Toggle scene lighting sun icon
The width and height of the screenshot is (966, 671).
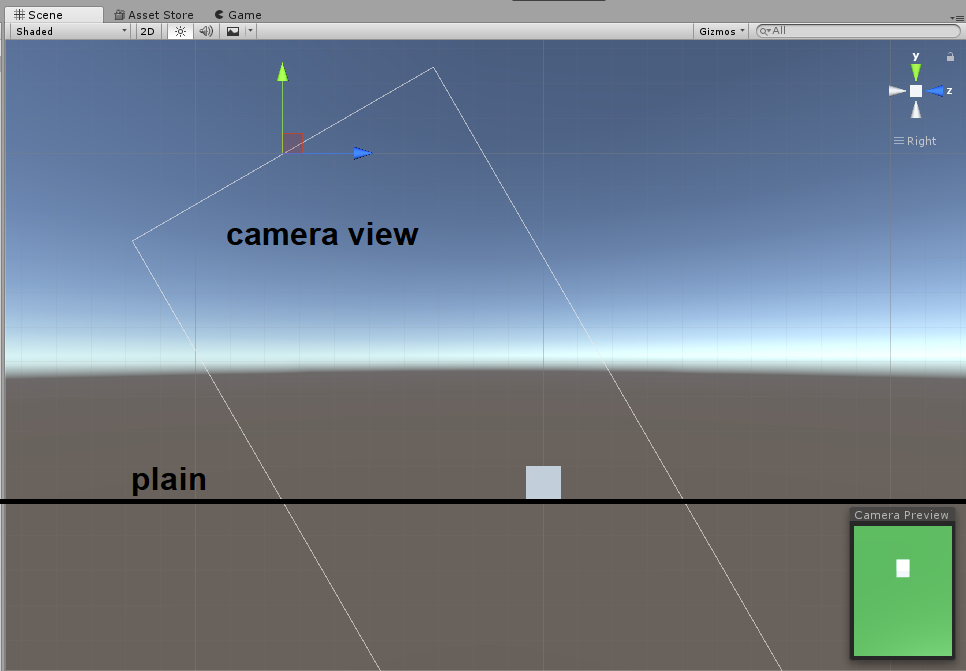tap(180, 31)
